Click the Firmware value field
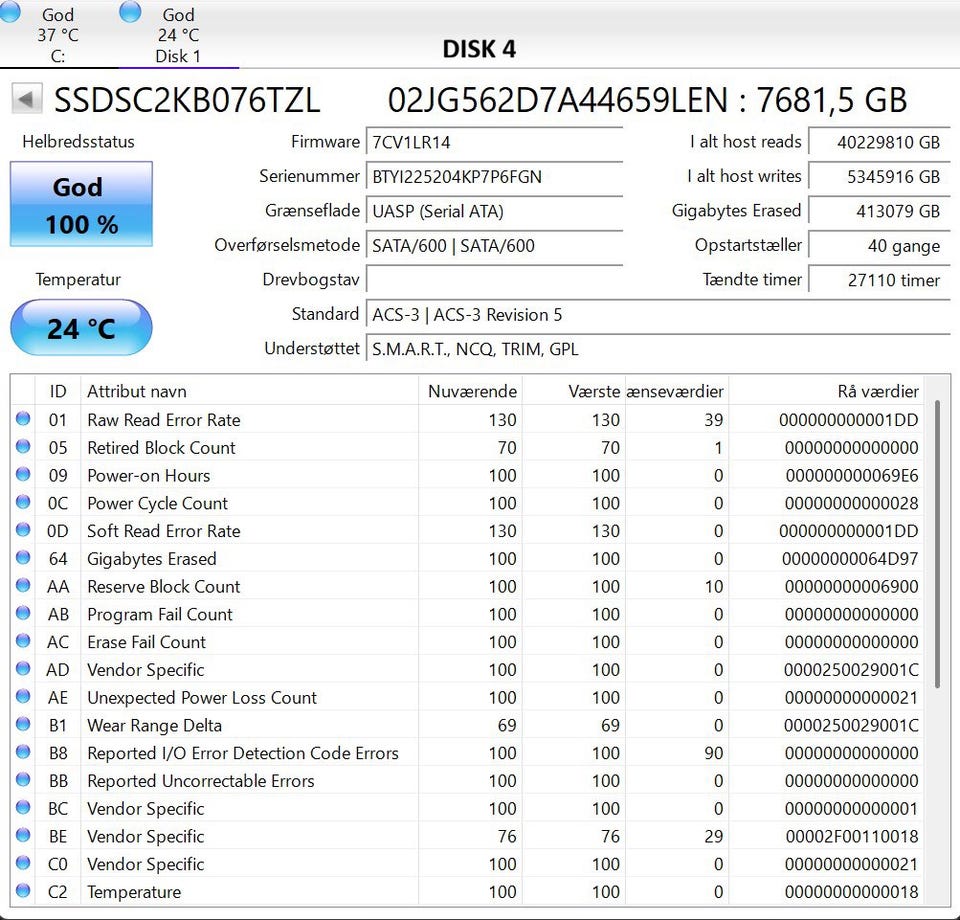960x920 pixels. pos(494,142)
